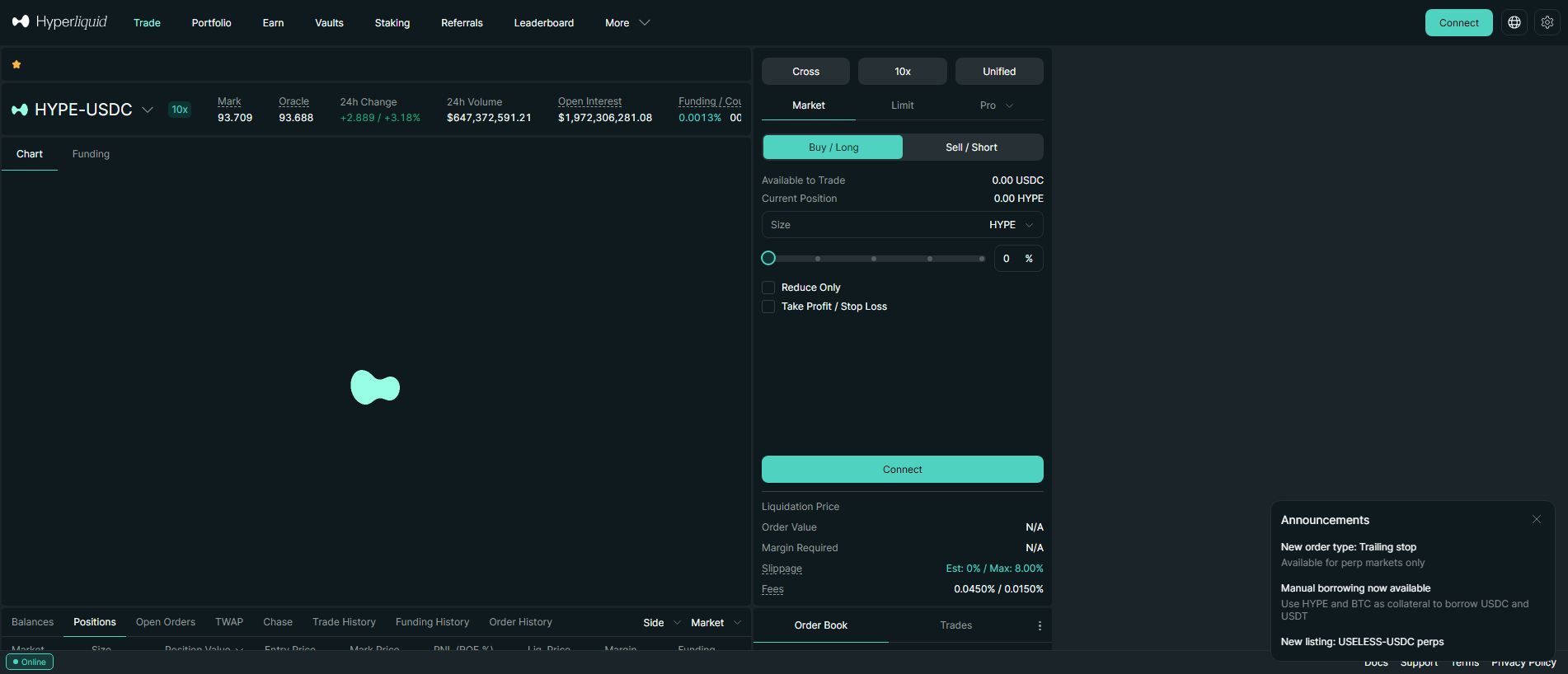Open the Pro order types dropdown
The width and height of the screenshot is (1568, 674).
point(996,105)
